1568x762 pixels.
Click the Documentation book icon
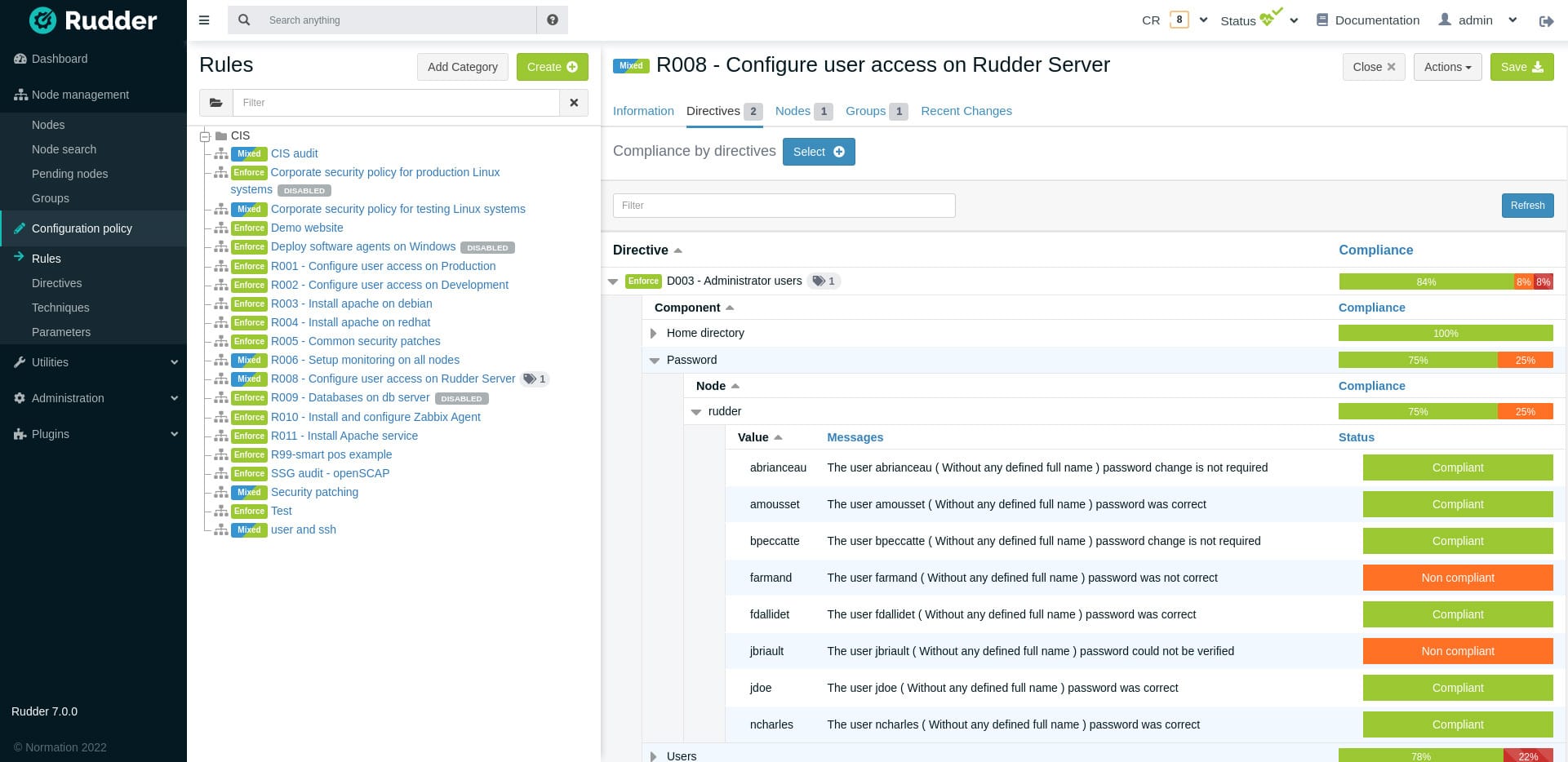(x=1322, y=20)
